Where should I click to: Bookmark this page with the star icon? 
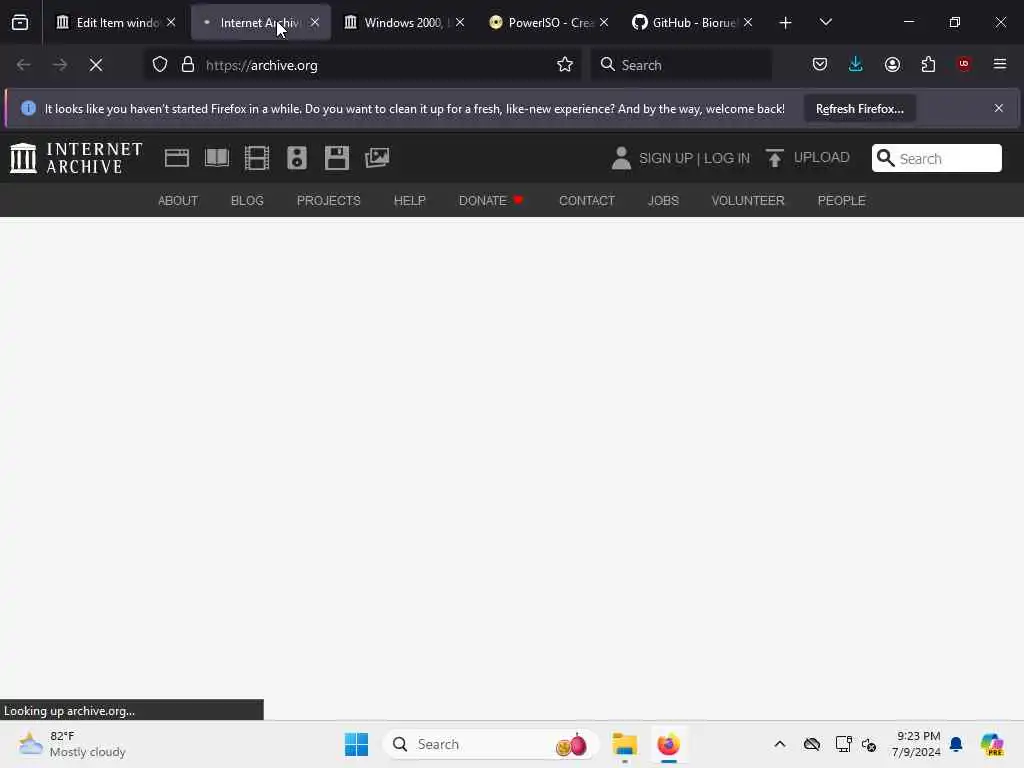565,64
